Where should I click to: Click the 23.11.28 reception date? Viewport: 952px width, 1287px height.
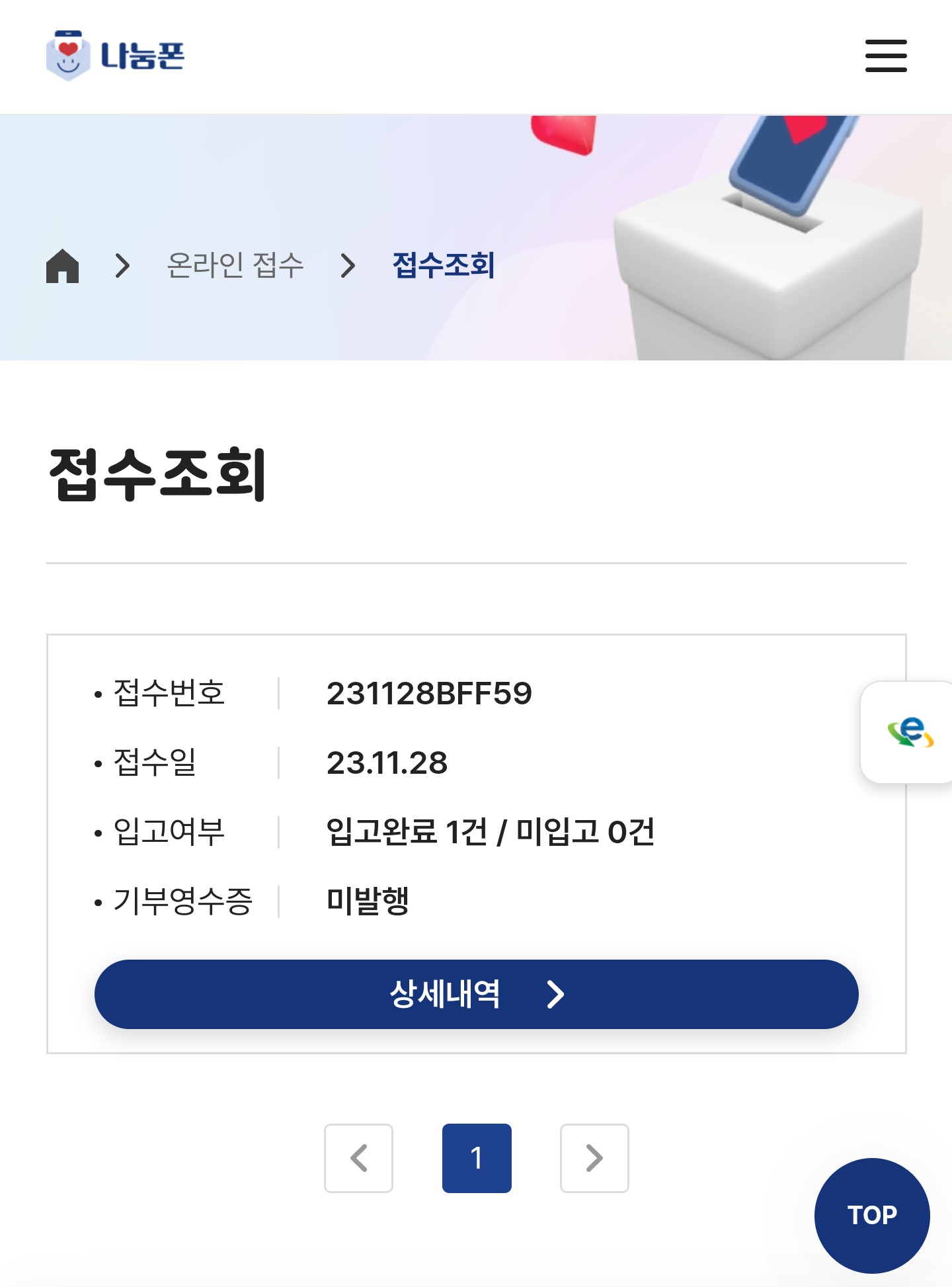pos(387,763)
